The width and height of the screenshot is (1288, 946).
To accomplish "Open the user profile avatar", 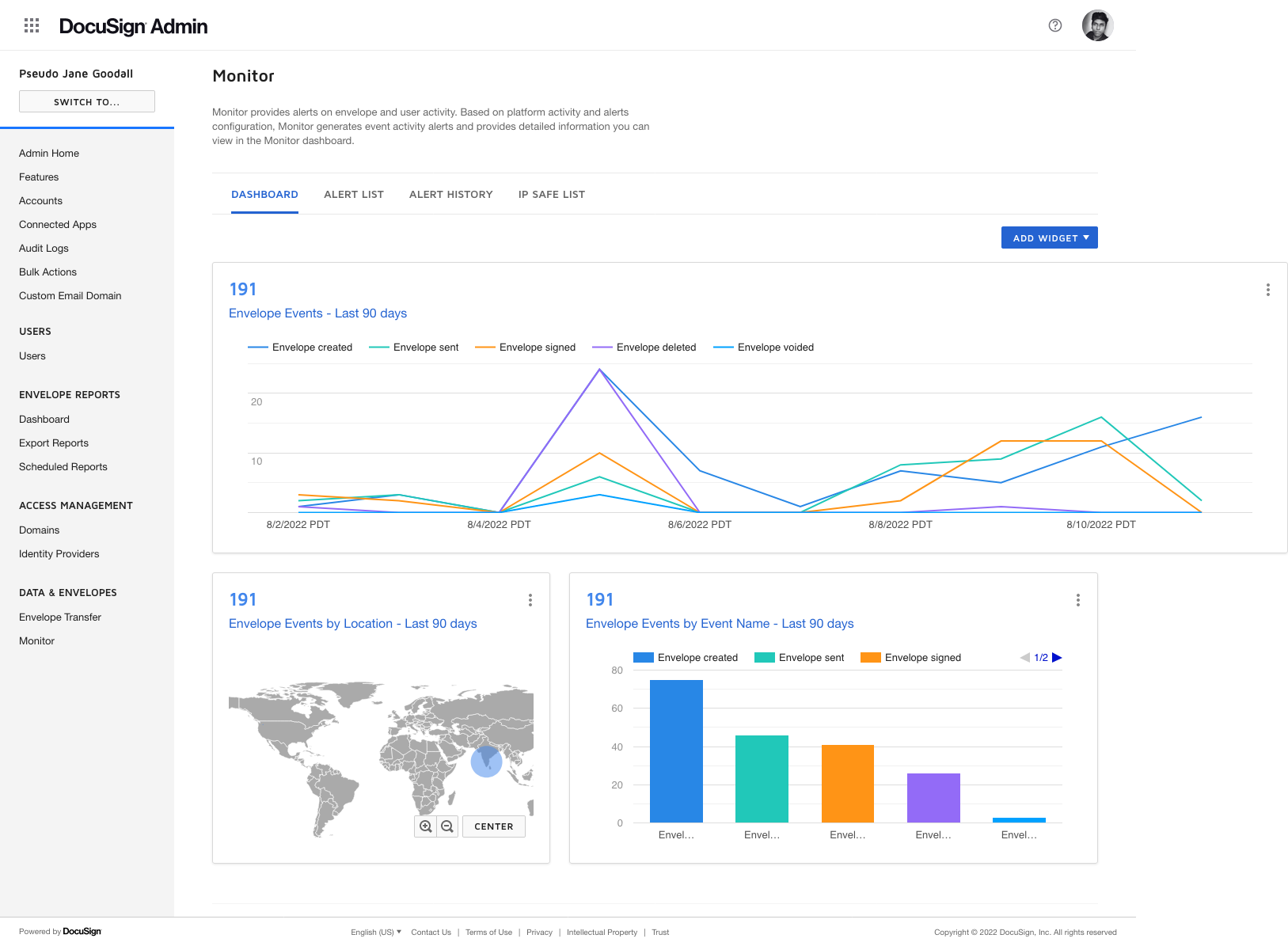I will coord(1098,25).
